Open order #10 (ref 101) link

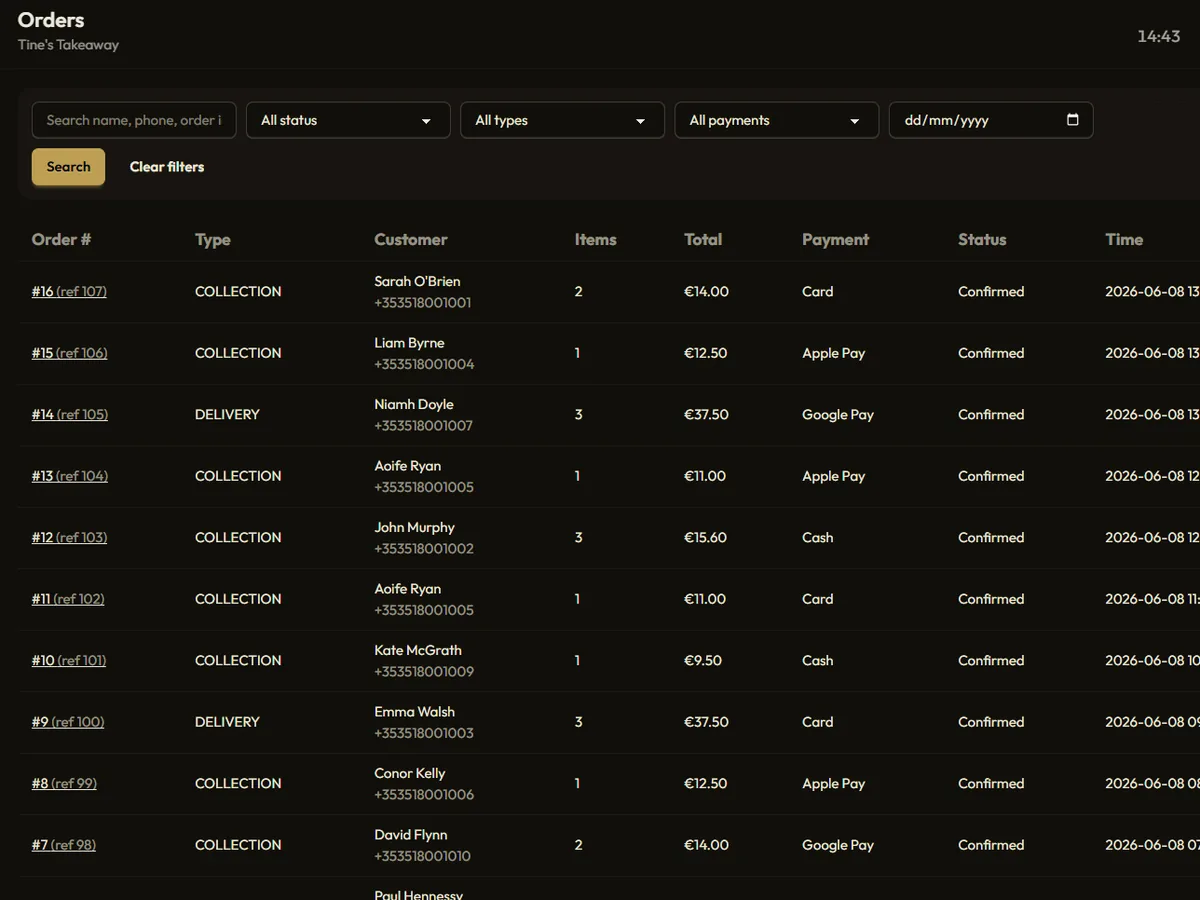[69, 661]
